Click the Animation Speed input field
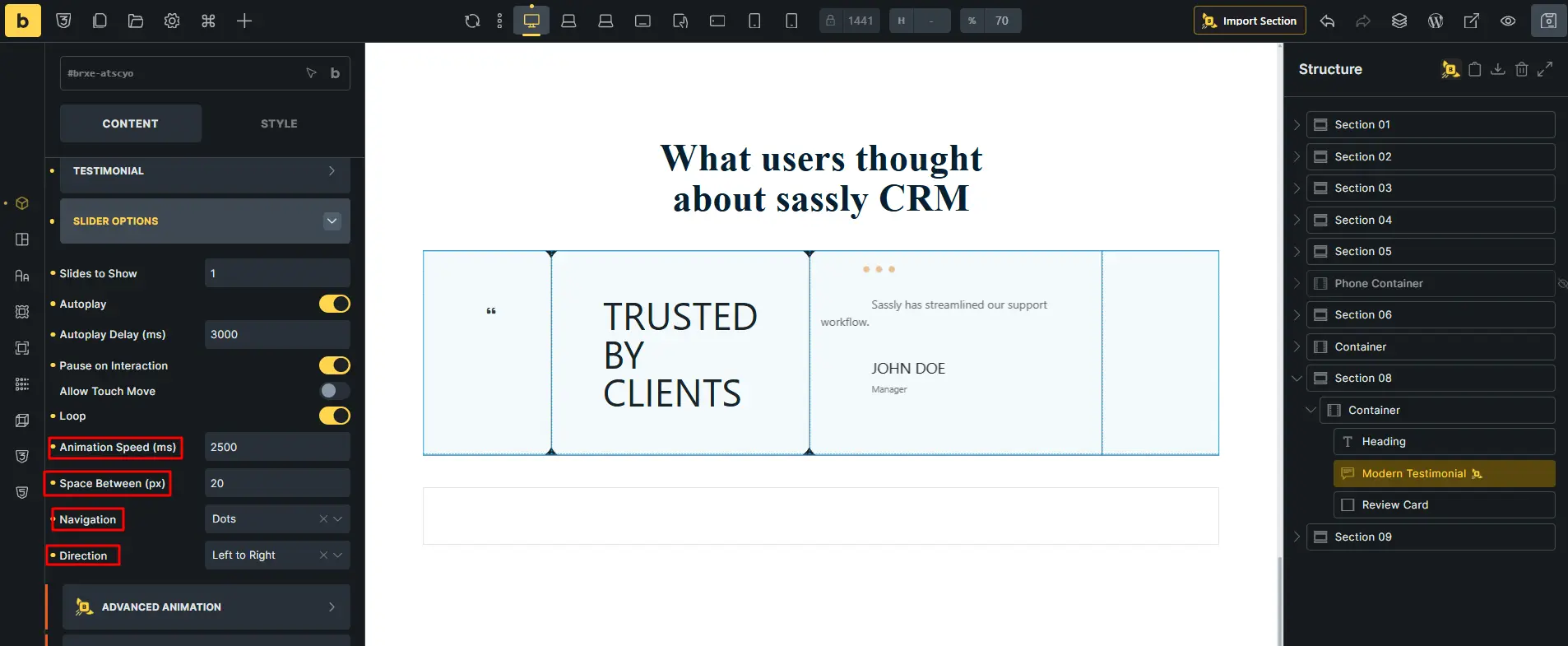This screenshot has width=1568, height=646. pos(277,447)
